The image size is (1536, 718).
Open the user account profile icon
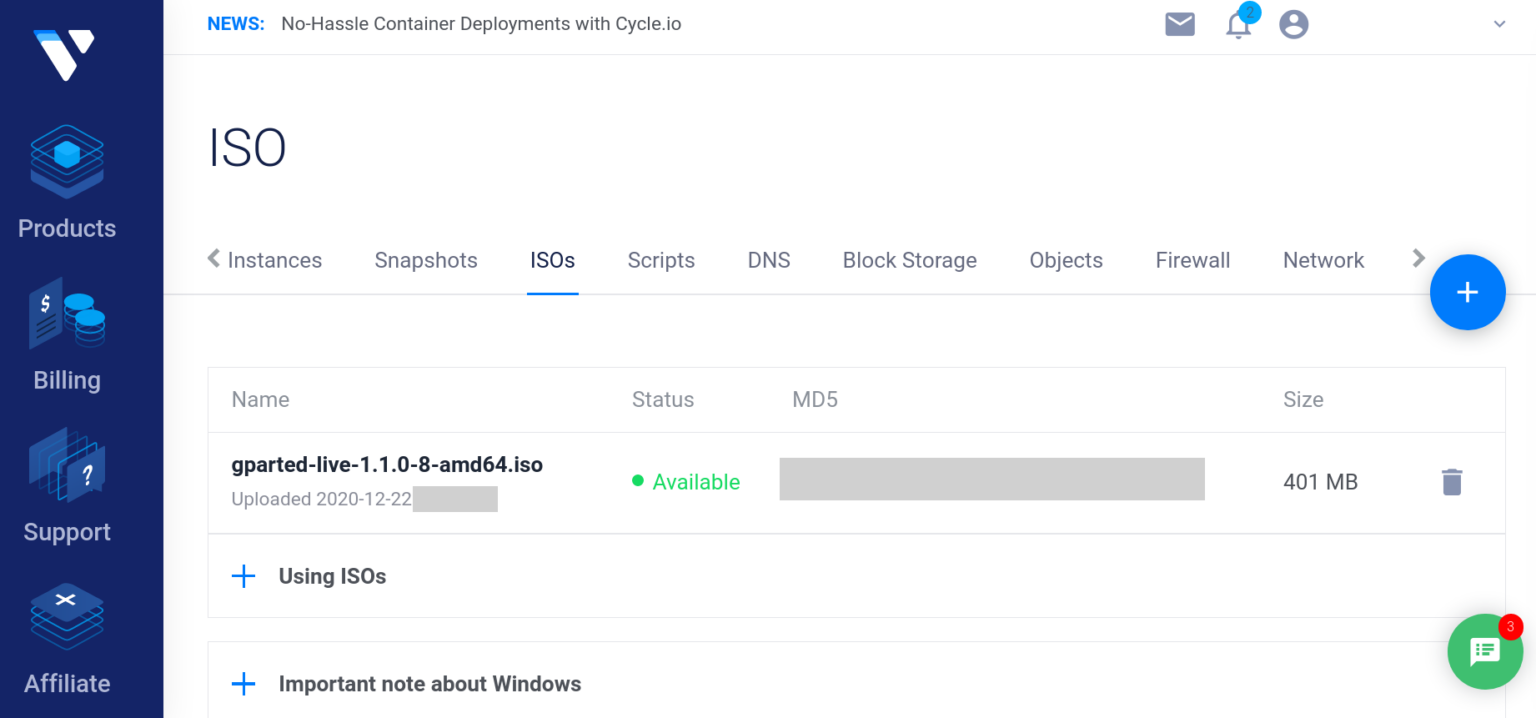tap(1294, 24)
